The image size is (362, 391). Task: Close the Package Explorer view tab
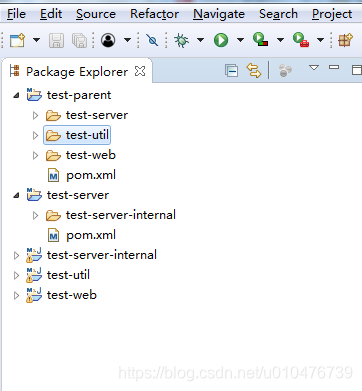point(140,71)
